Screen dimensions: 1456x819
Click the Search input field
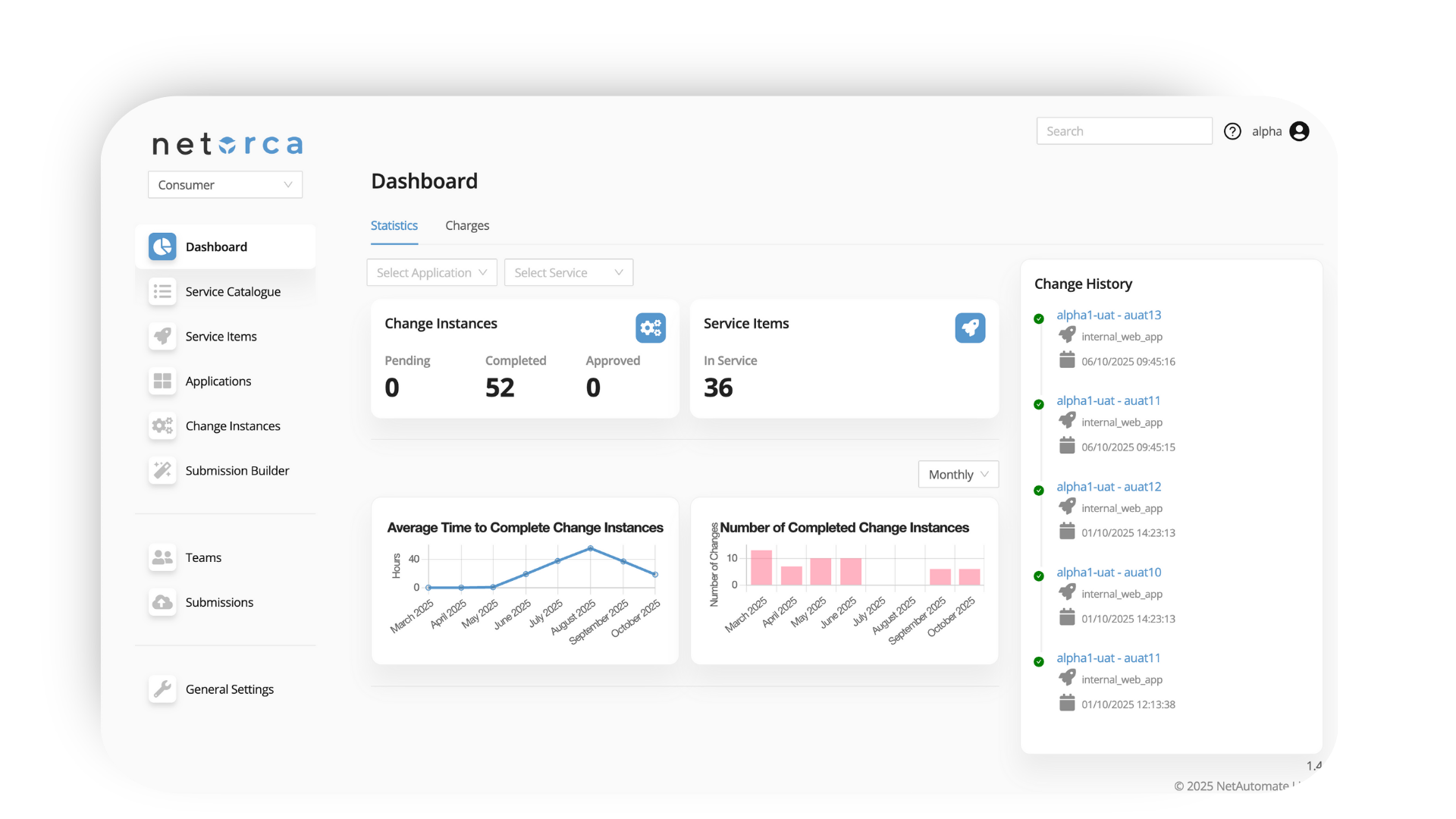pos(1123,131)
